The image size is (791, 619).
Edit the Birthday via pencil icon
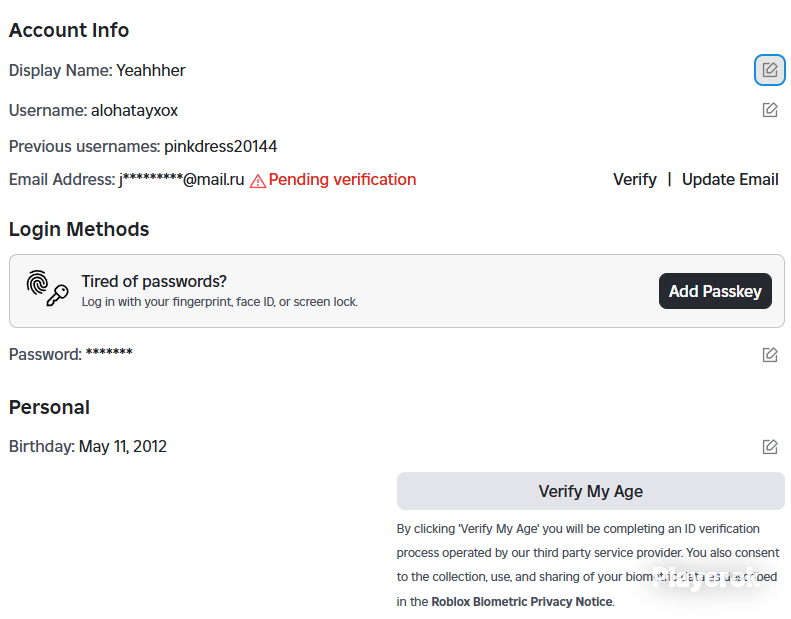click(x=769, y=446)
